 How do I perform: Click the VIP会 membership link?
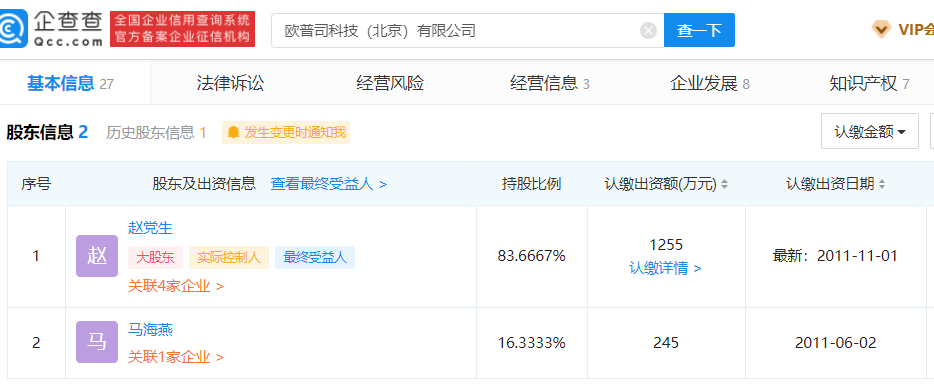click(x=916, y=30)
